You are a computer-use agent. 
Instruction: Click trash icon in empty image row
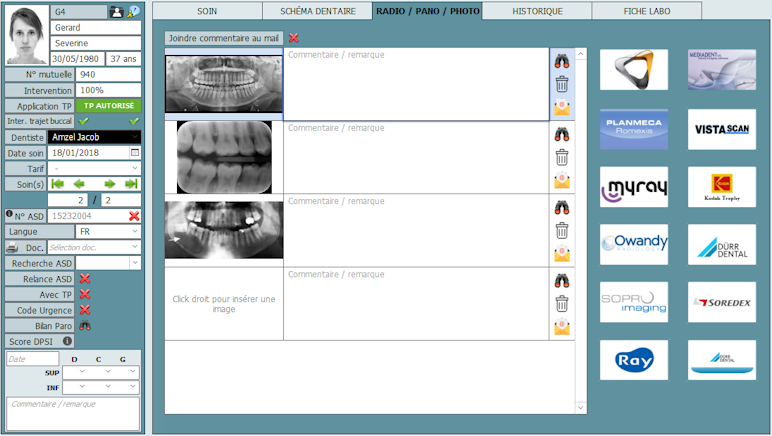(x=562, y=304)
